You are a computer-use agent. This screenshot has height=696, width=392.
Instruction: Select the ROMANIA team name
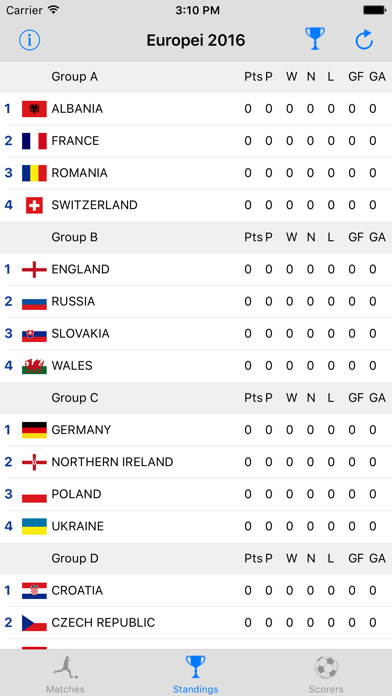tap(79, 173)
